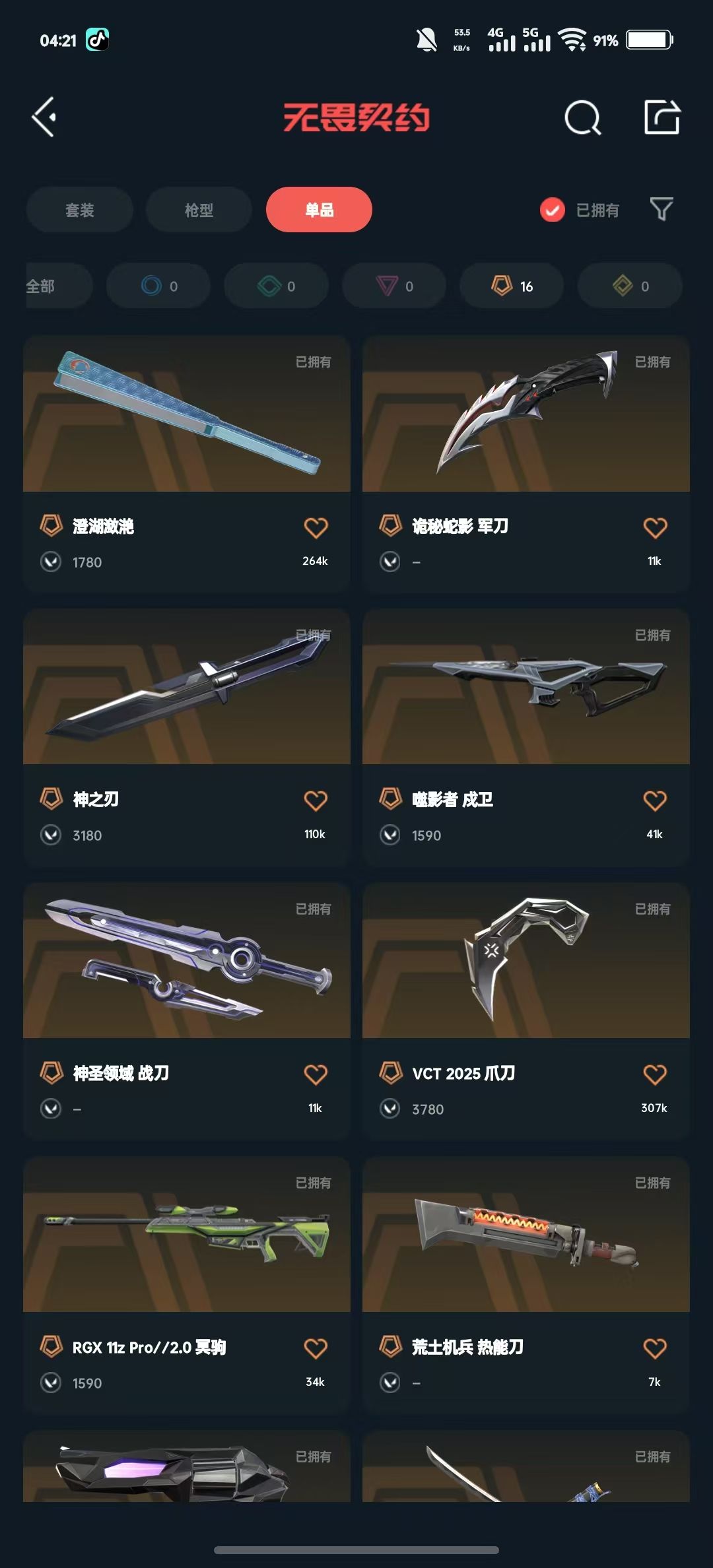Open the filter funnel icon
Screen dimensions: 713x1568
point(662,209)
